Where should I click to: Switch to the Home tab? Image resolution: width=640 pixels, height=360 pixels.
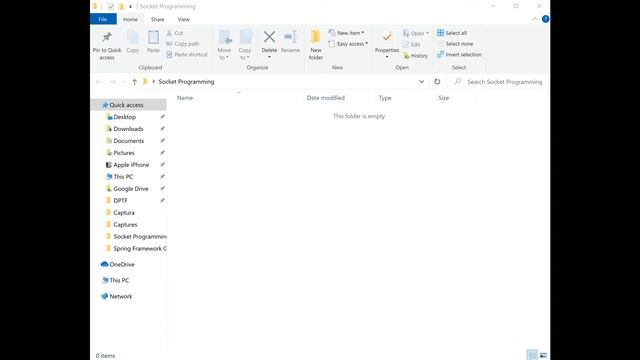[130, 19]
